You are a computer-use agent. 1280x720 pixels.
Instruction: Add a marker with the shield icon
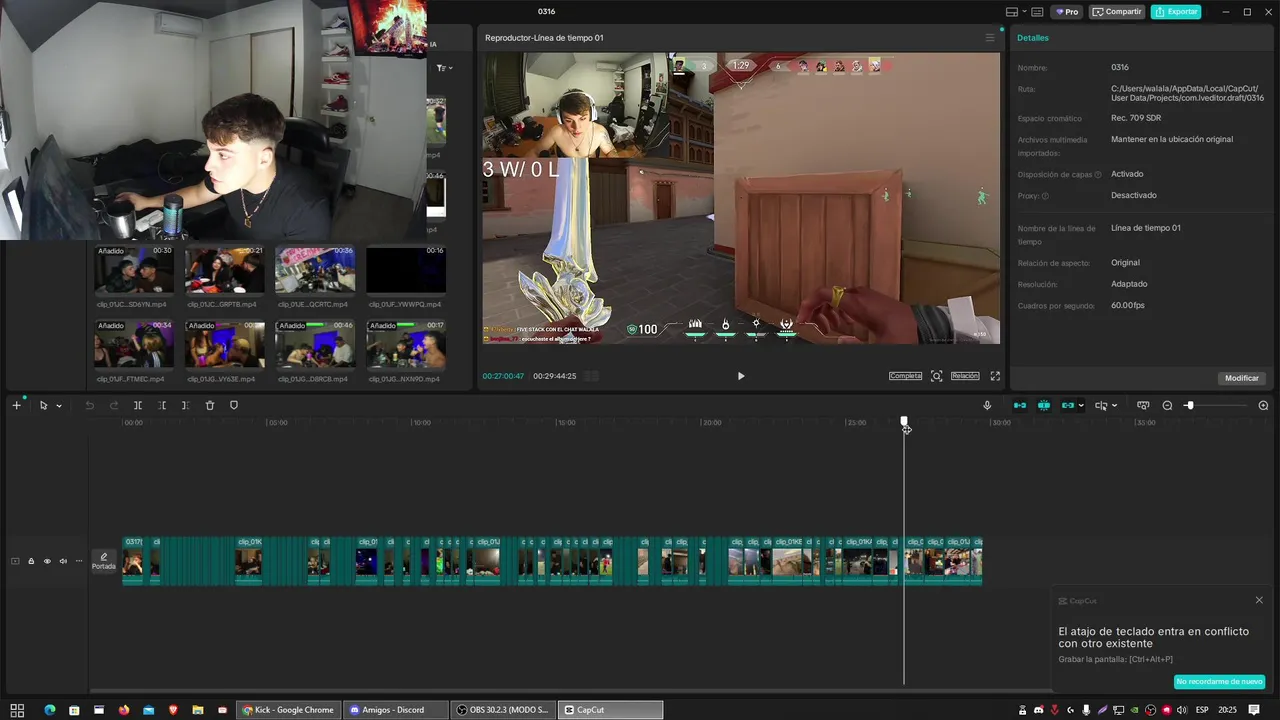coord(234,405)
